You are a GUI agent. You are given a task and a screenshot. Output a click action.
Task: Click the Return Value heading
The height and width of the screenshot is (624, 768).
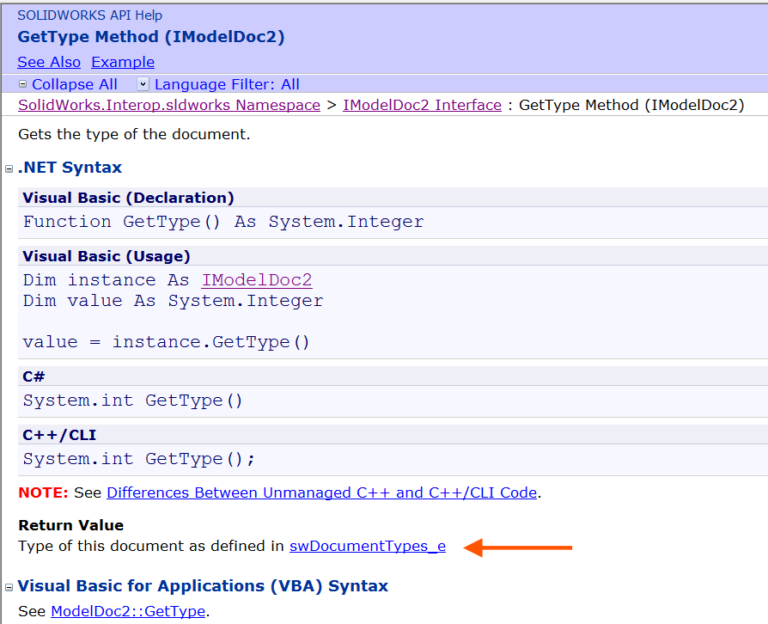(71, 526)
